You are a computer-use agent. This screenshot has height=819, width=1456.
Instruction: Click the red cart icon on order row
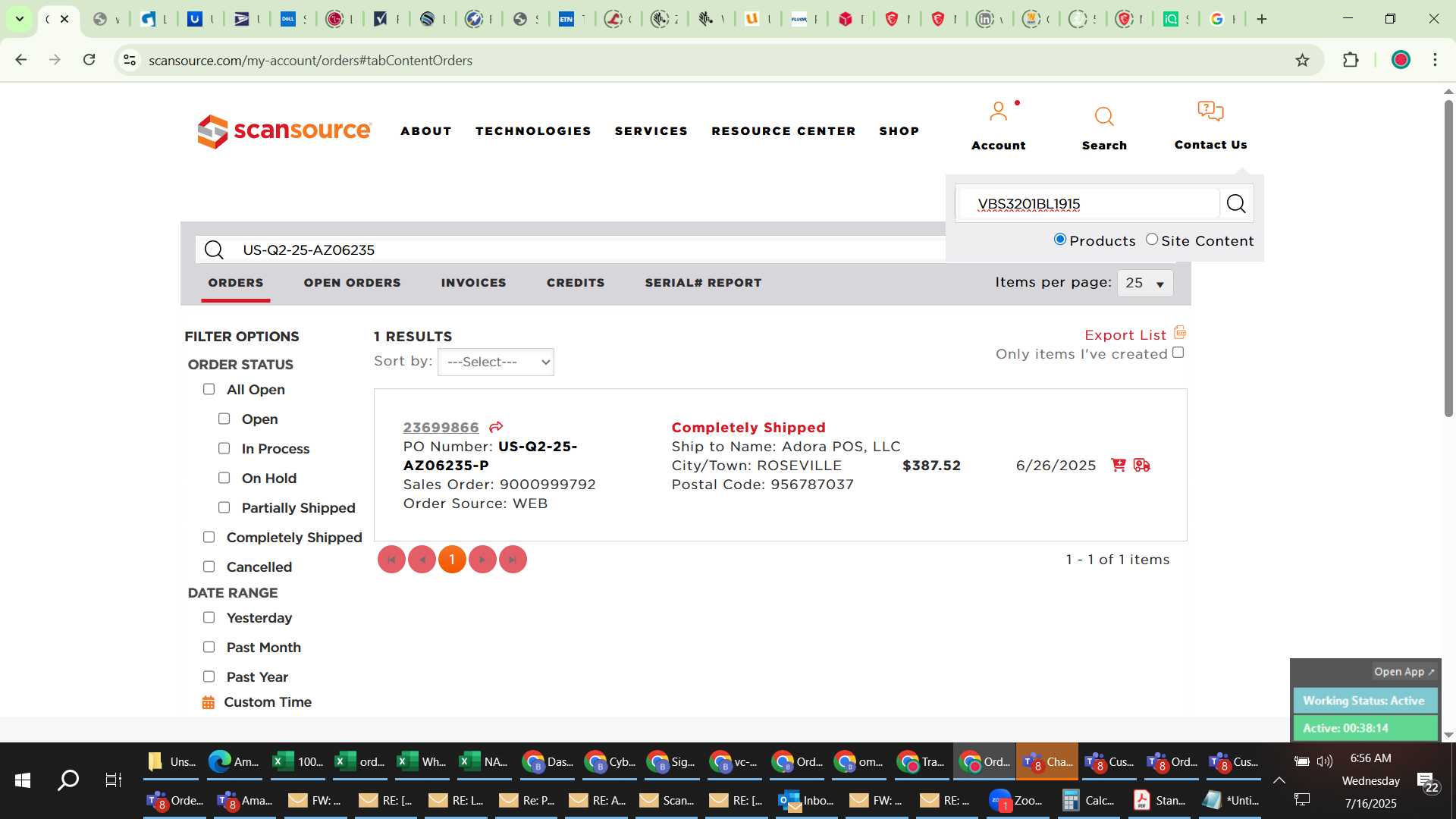click(1118, 465)
